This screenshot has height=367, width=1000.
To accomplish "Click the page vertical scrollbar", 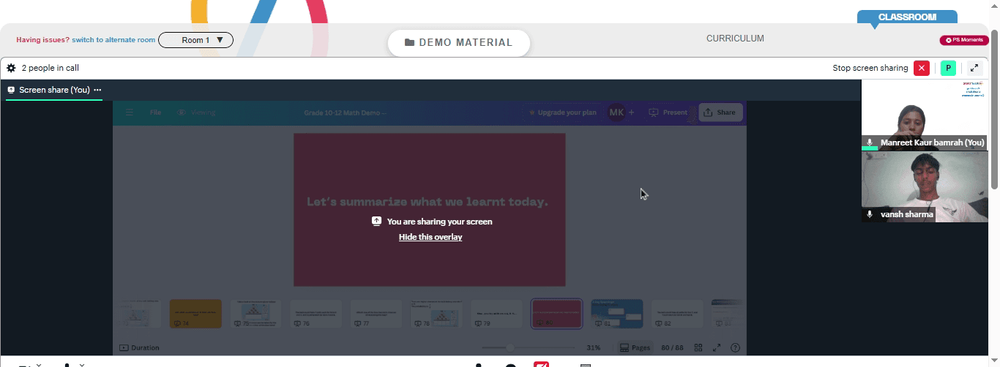I will (994, 109).
